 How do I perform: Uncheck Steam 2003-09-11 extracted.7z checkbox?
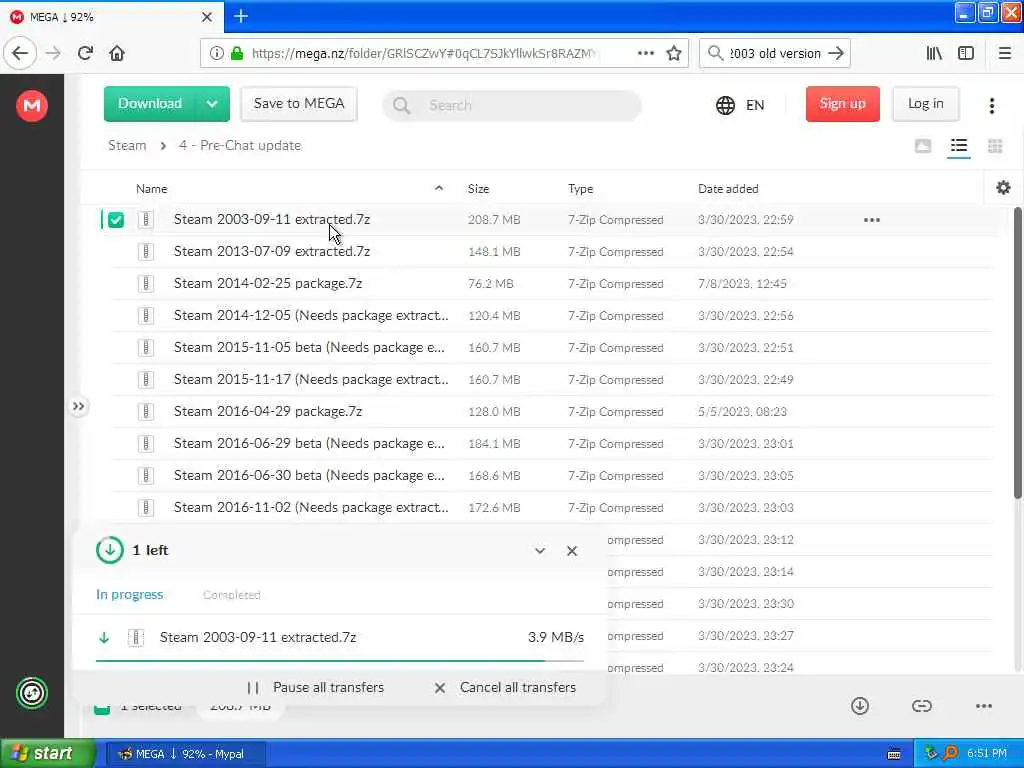(116, 220)
